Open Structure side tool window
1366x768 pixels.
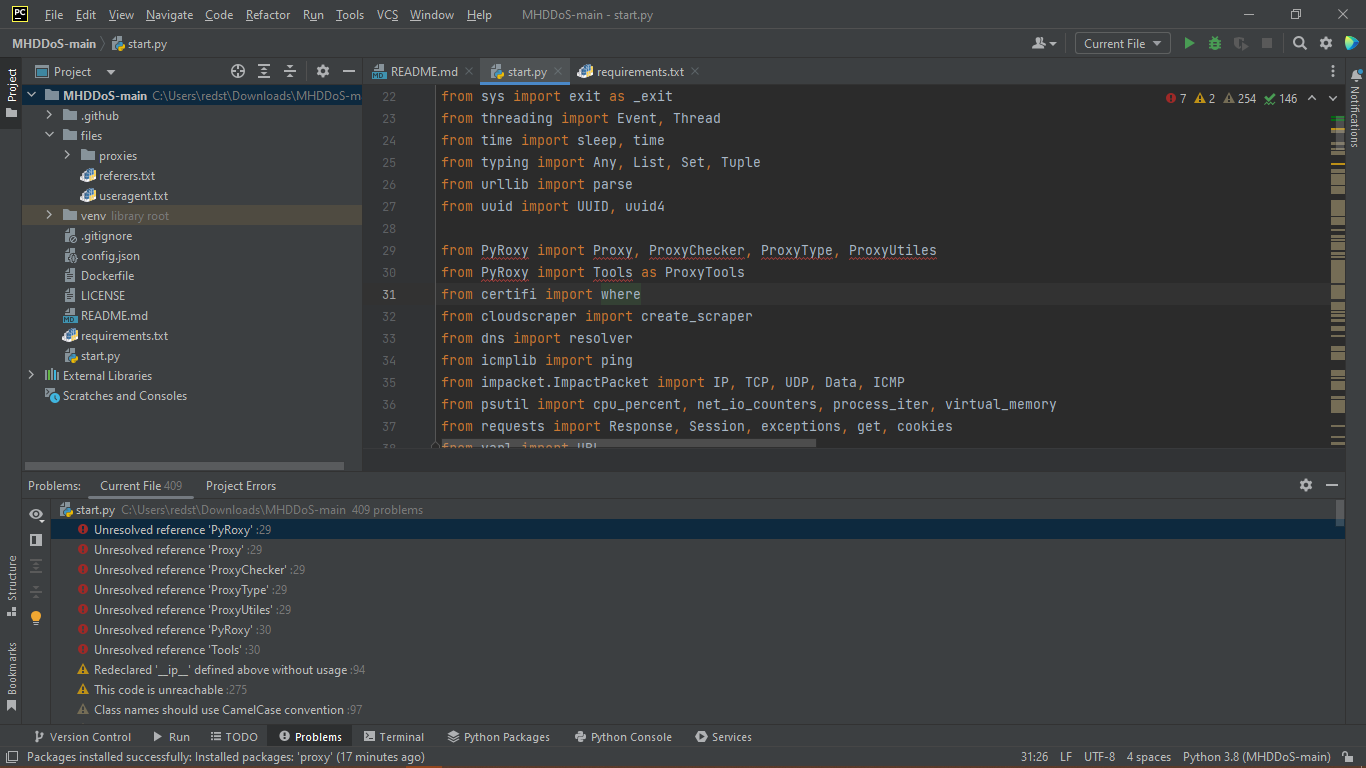[12, 586]
